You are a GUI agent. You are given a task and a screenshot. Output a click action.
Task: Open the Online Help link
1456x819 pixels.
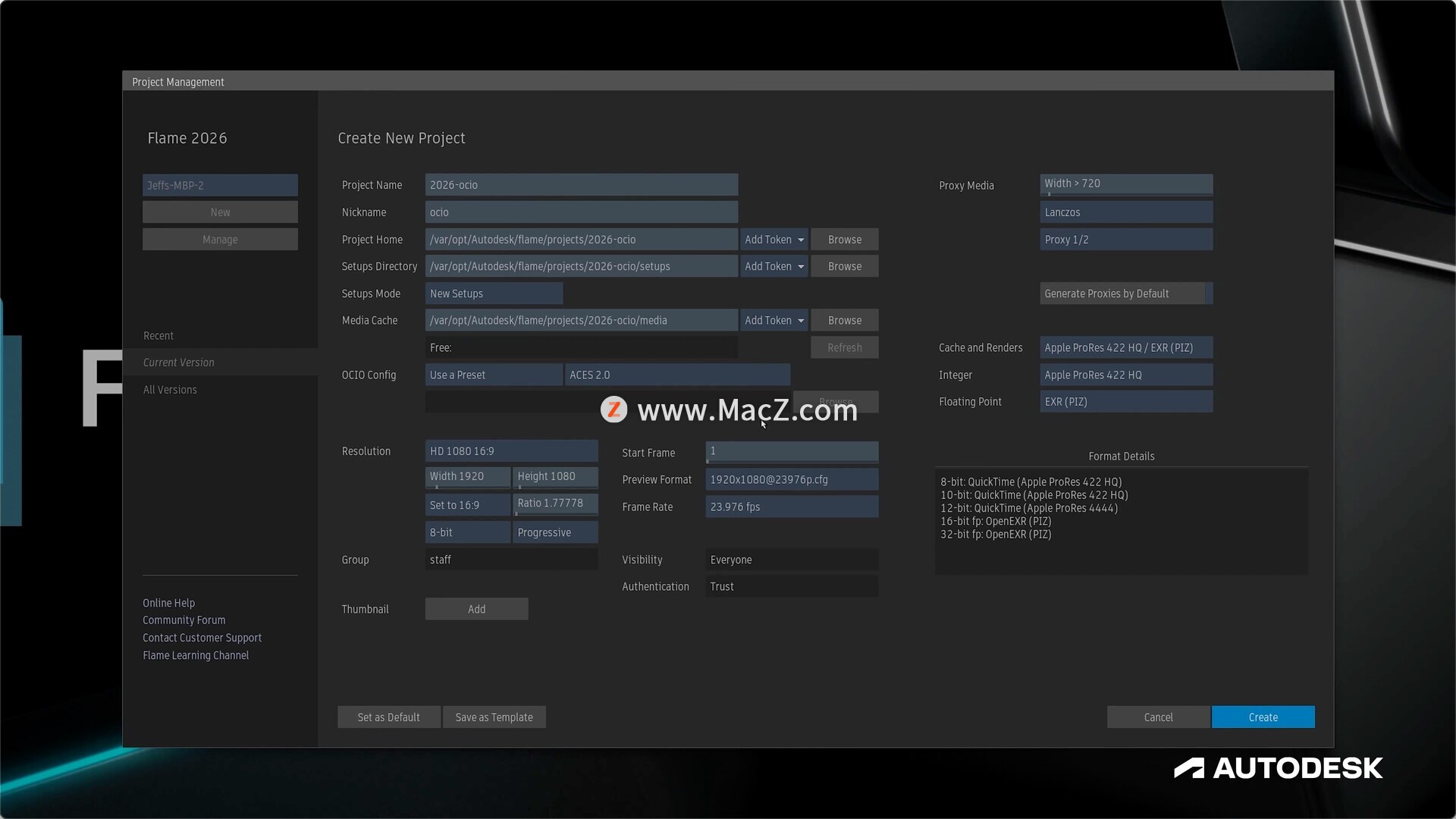click(x=169, y=603)
